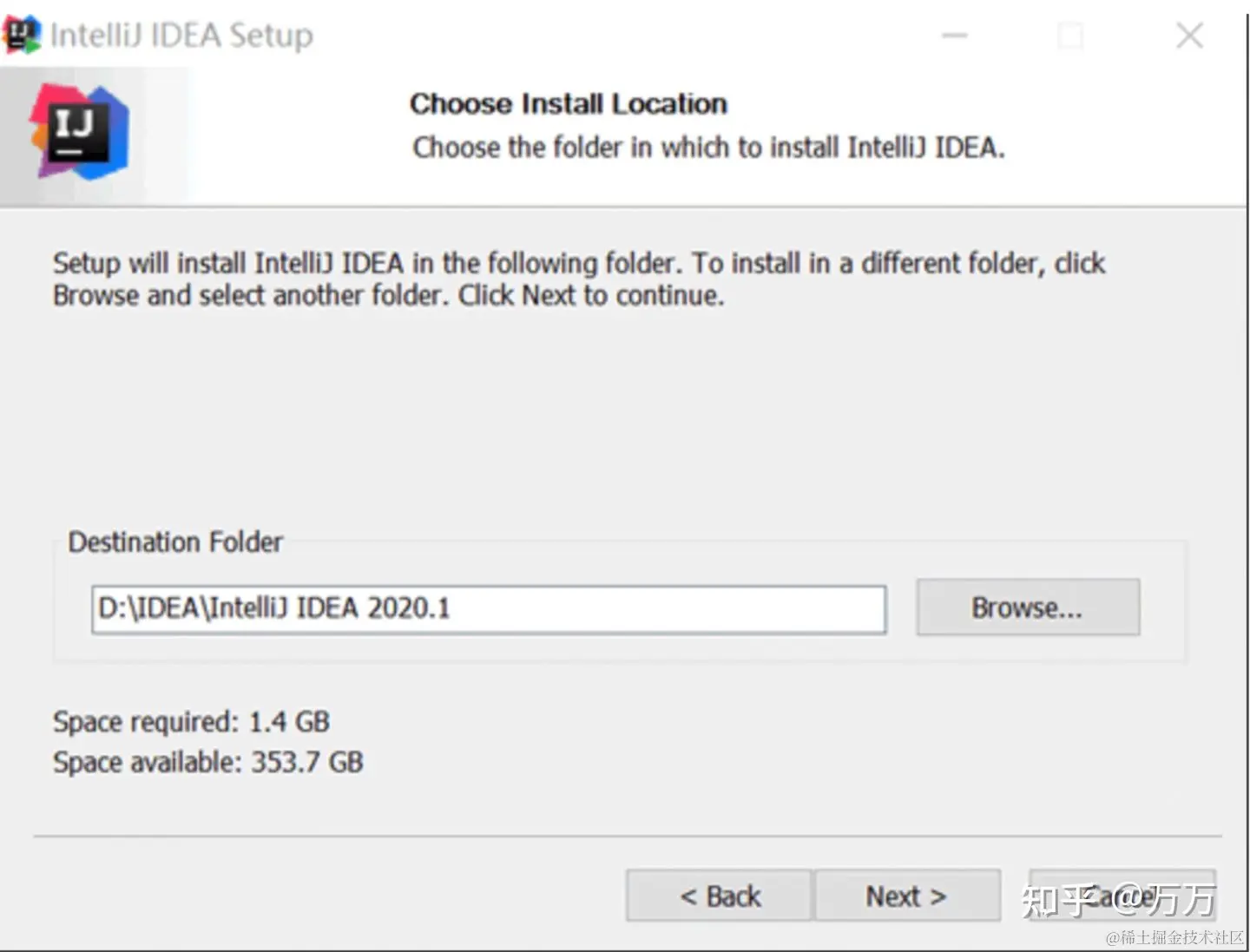1250x952 pixels.
Task: Select the 'Space available: 353.7 GB' text
Action: [207, 763]
